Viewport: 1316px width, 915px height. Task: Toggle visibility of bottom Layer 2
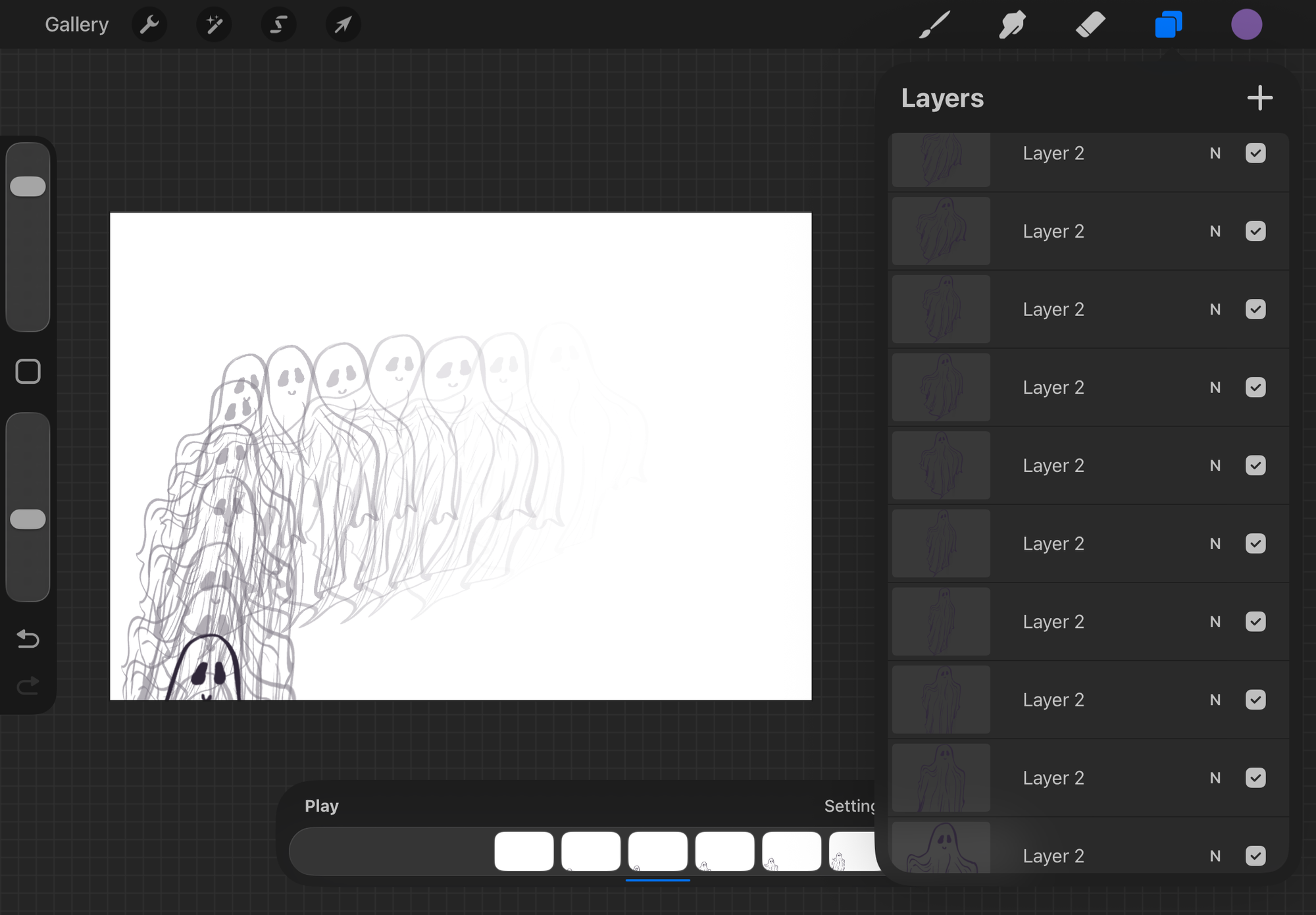(x=1255, y=856)
